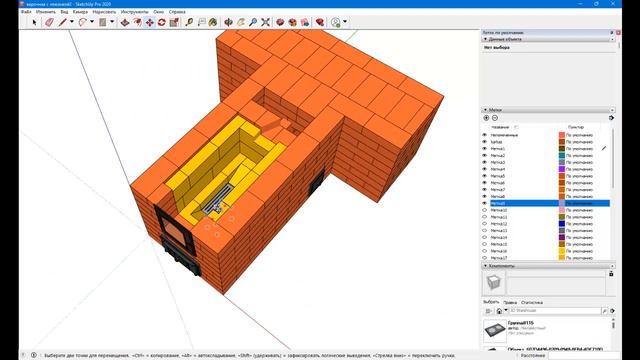Viewport: 640px width, 360px height.
Task: Select the Гриль component thumbnail
Action: tap(495, 330)
